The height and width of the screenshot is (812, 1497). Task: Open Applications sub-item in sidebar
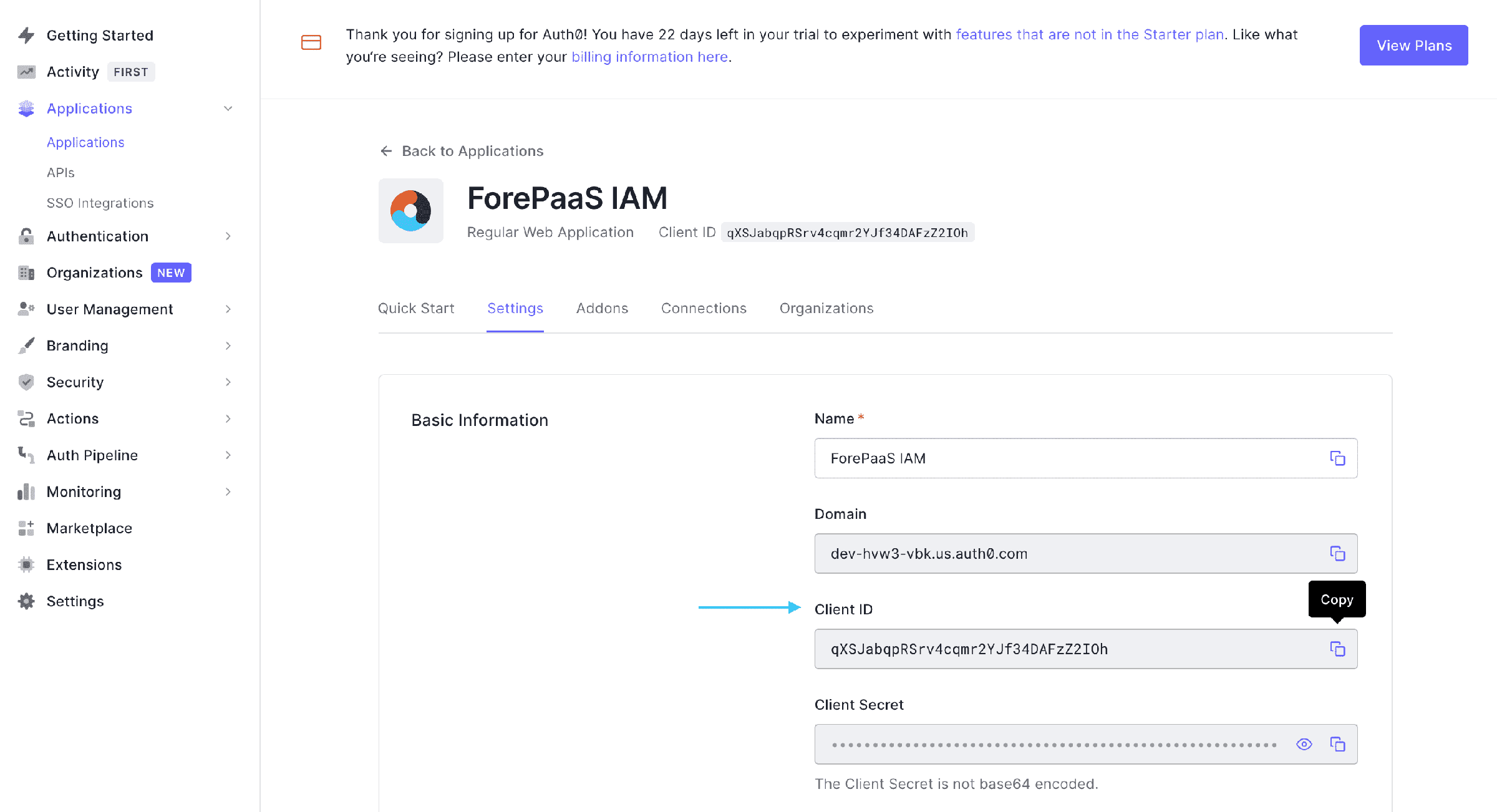tap(85, 142)
